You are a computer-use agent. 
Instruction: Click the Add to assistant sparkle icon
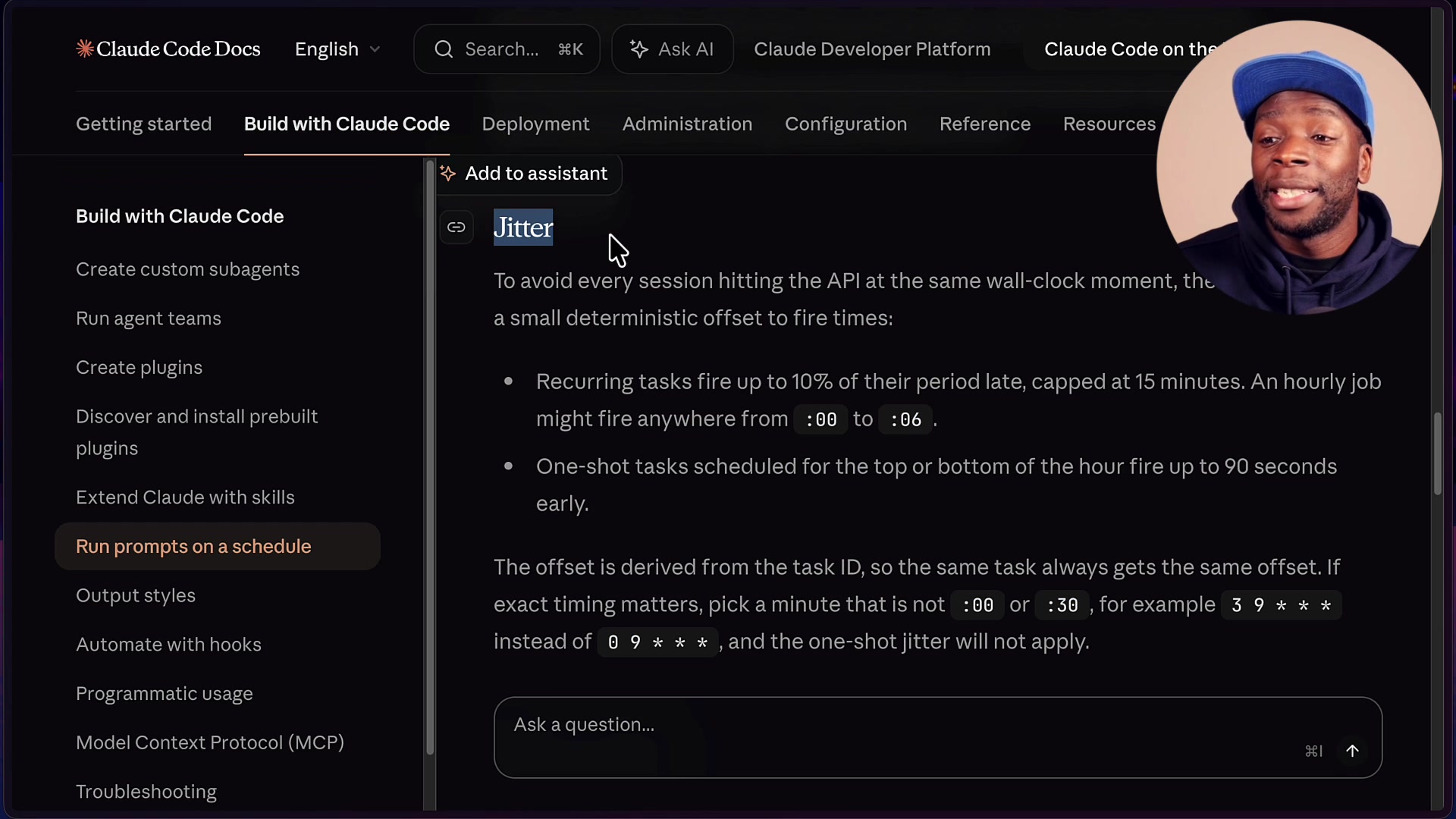pyautogui.click(x=449, y=174)
